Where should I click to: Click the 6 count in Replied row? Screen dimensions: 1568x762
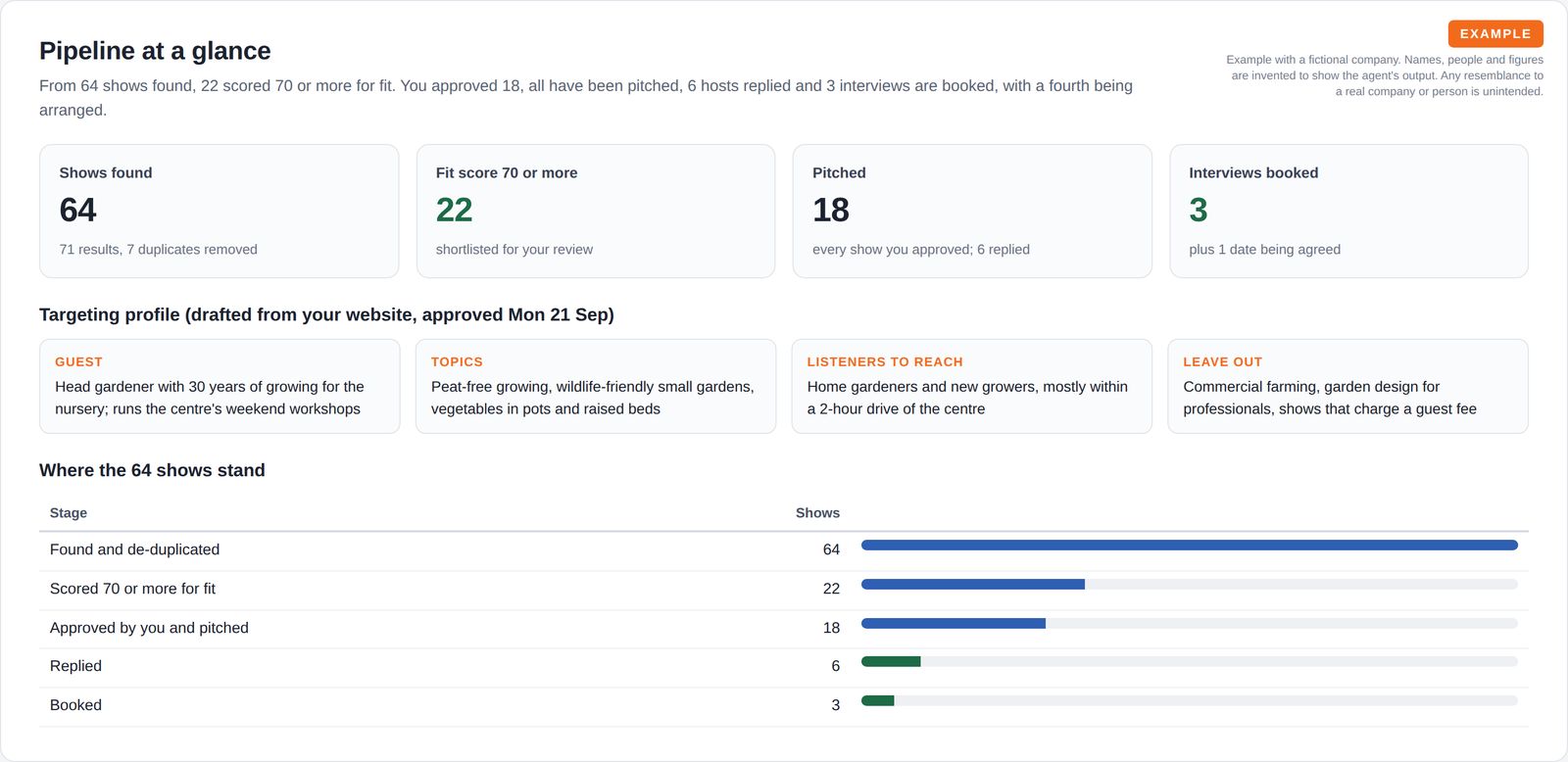[x=835, y=666]
